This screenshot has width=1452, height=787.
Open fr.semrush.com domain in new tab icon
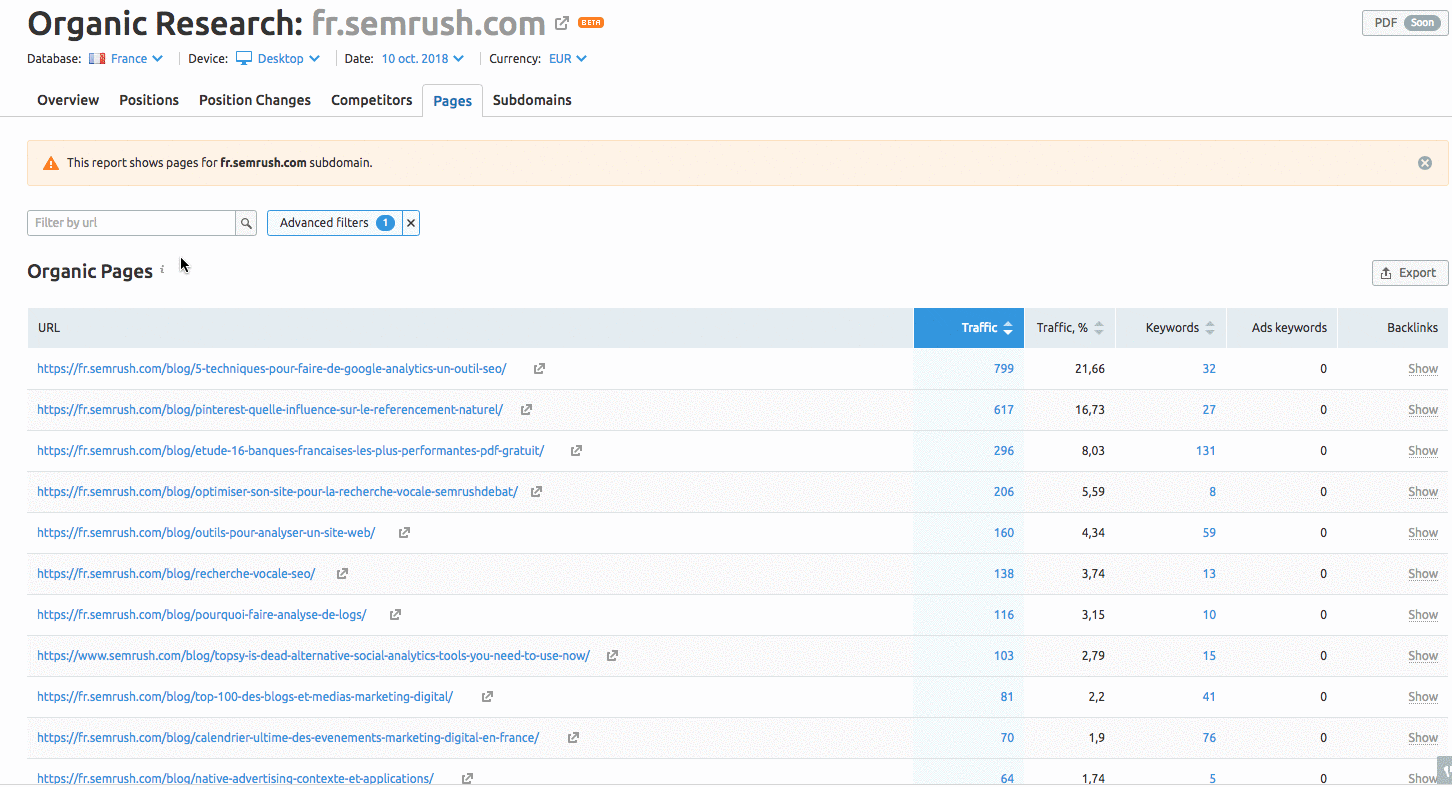click(x=563, y=23)
